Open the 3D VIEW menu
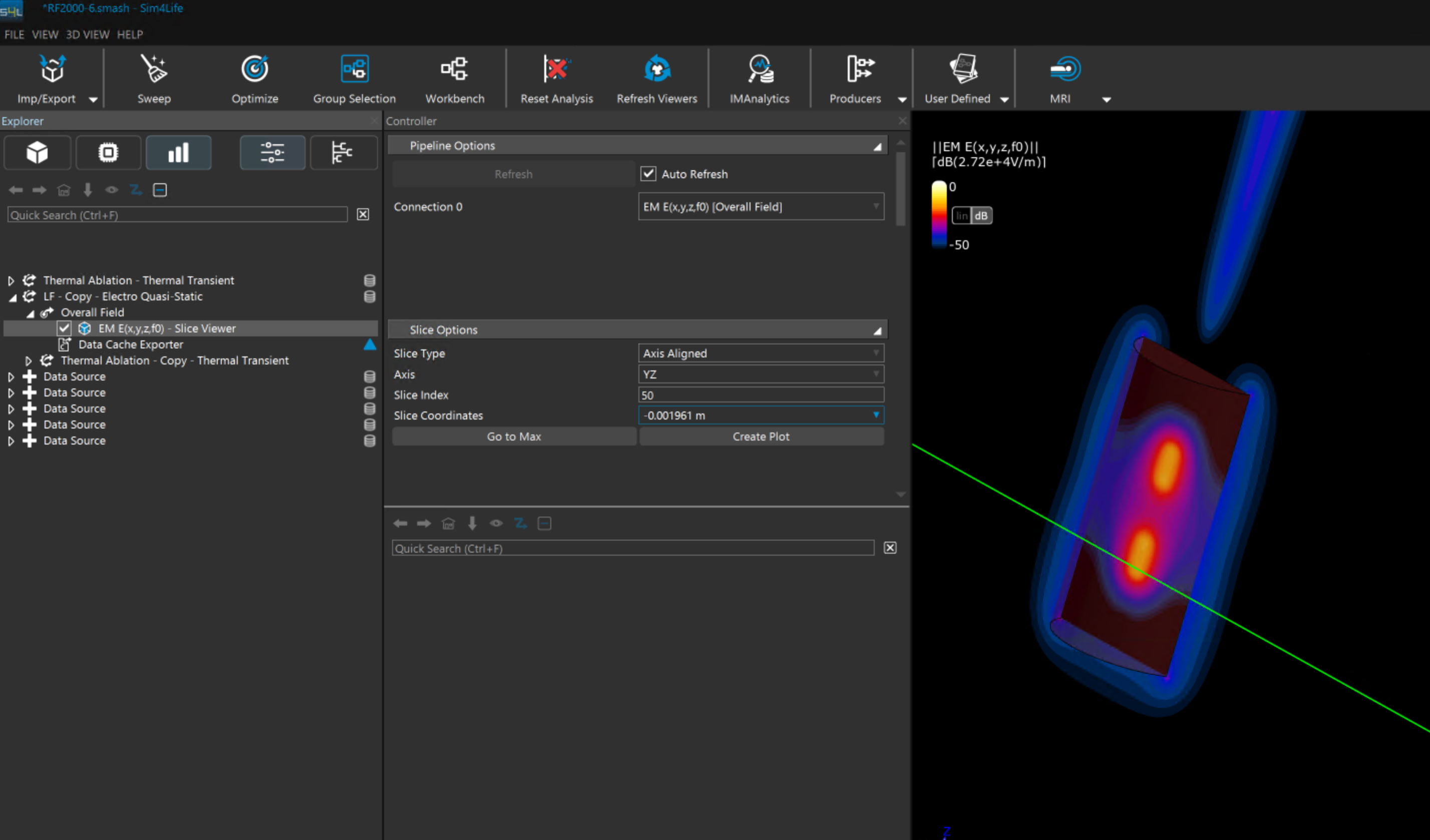This screenshot has height=840, width=1430. [88, 35]
